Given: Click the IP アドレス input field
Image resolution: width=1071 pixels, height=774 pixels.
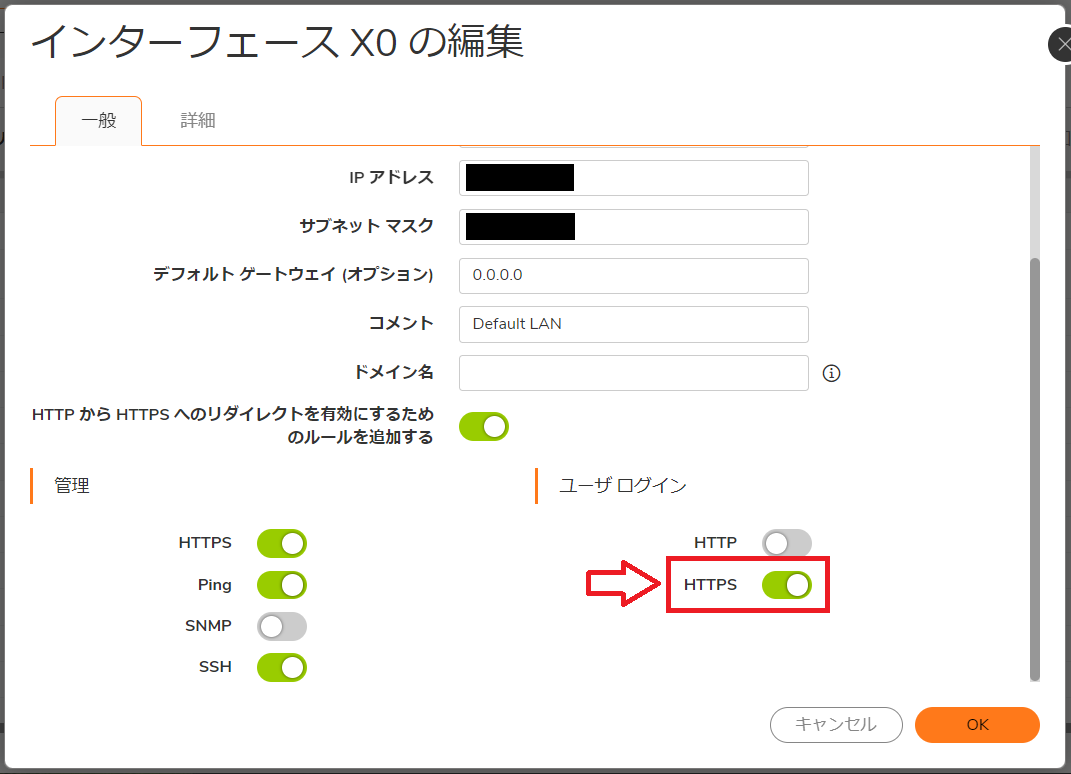Looking at the screenshot, I should point(633,178).
